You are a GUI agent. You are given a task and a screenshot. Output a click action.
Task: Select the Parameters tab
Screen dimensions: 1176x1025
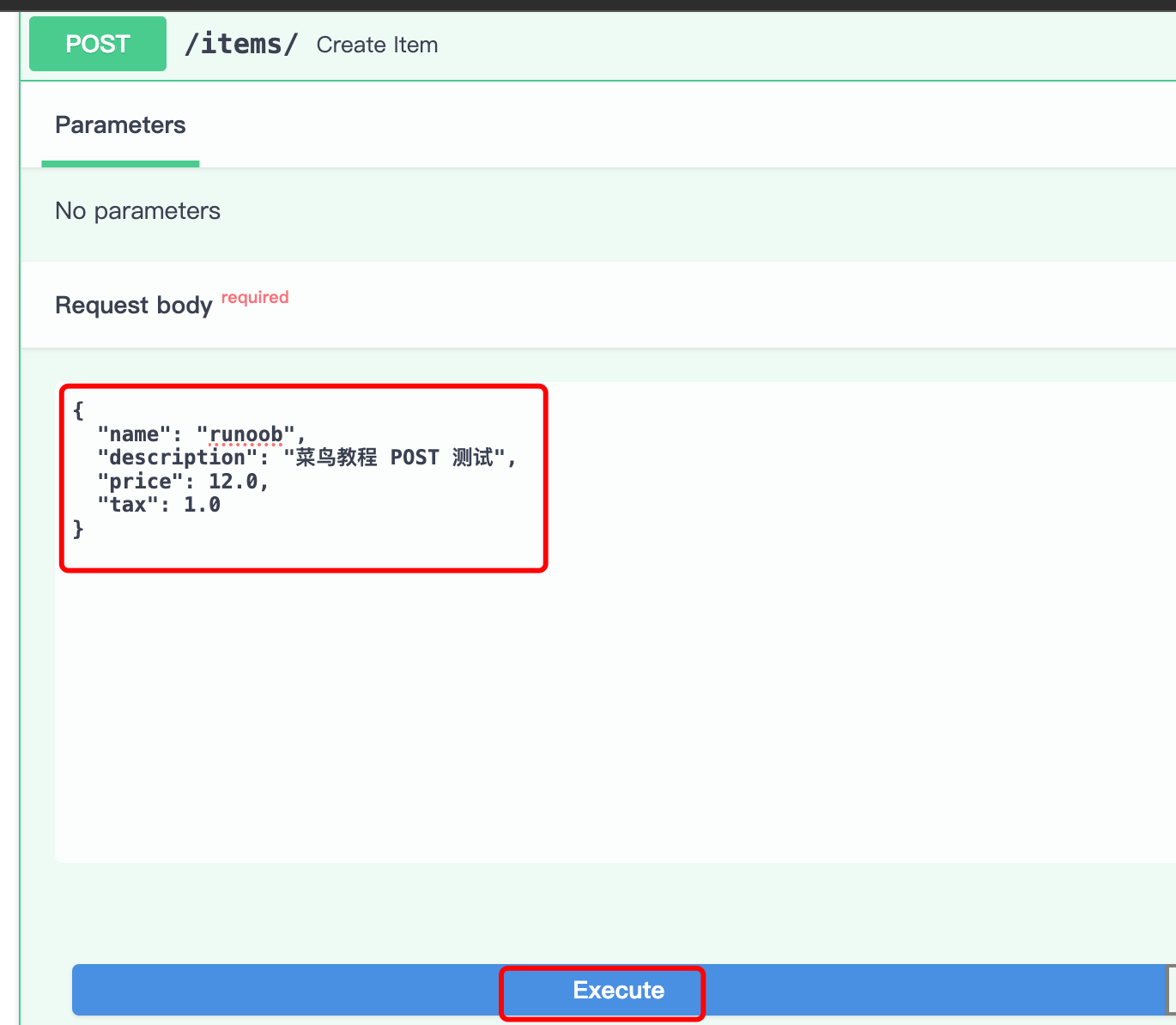coord(120,125)
